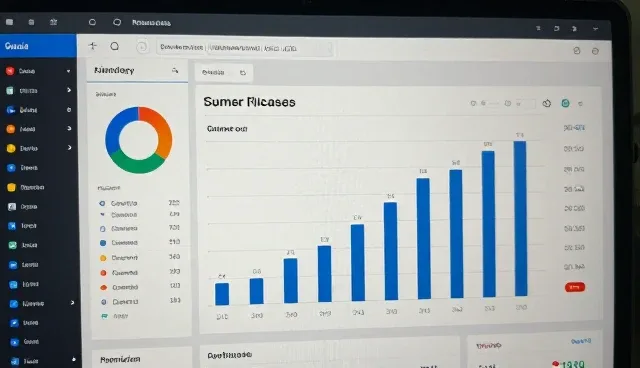
Task: Select the blue 'Guaia' header in sidebar
Action: (x=38, y=46)
